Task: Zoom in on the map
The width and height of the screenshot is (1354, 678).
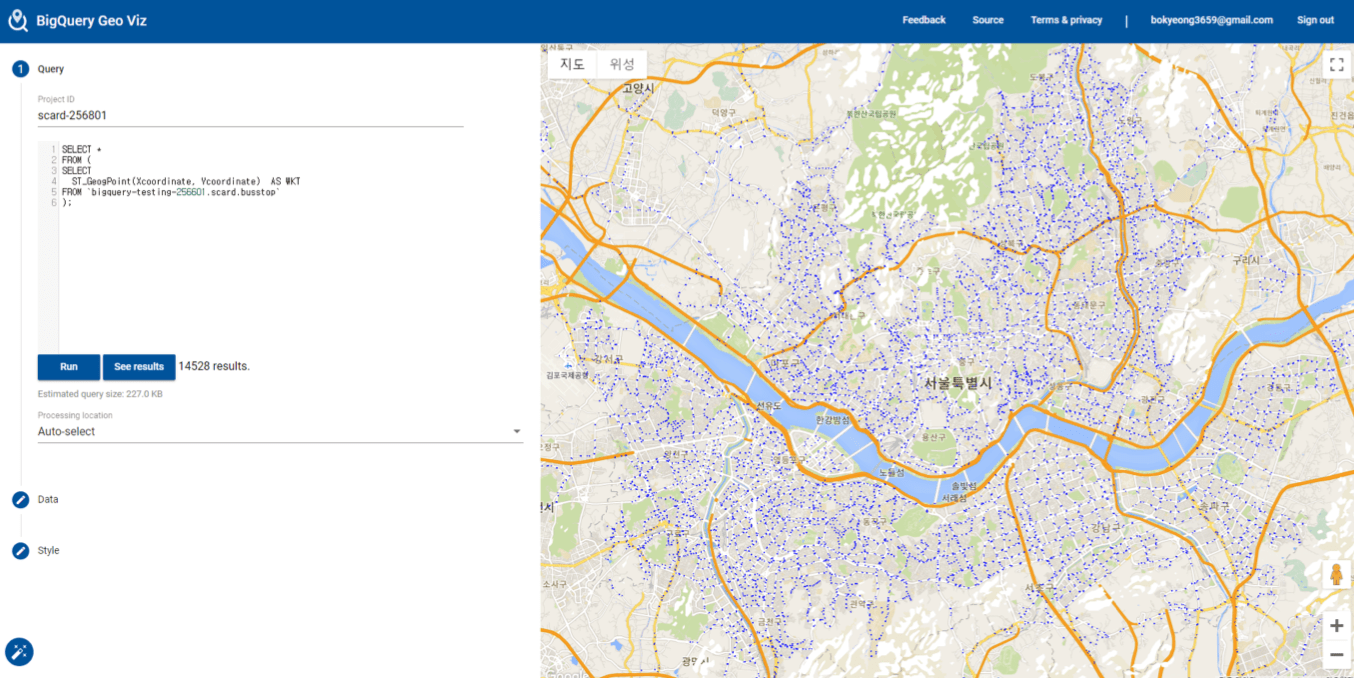Action: click(x=1336, y=626)
